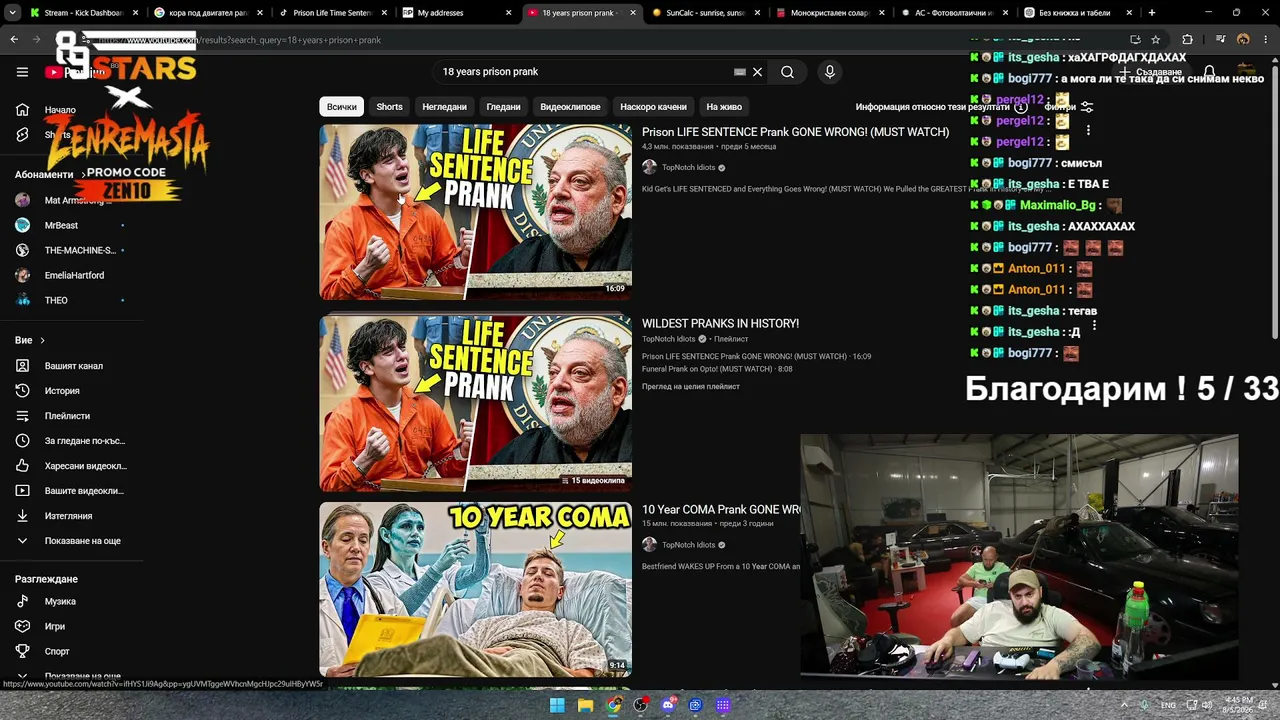
Task: Clear search query with X icon
Action: pos(757,72)
